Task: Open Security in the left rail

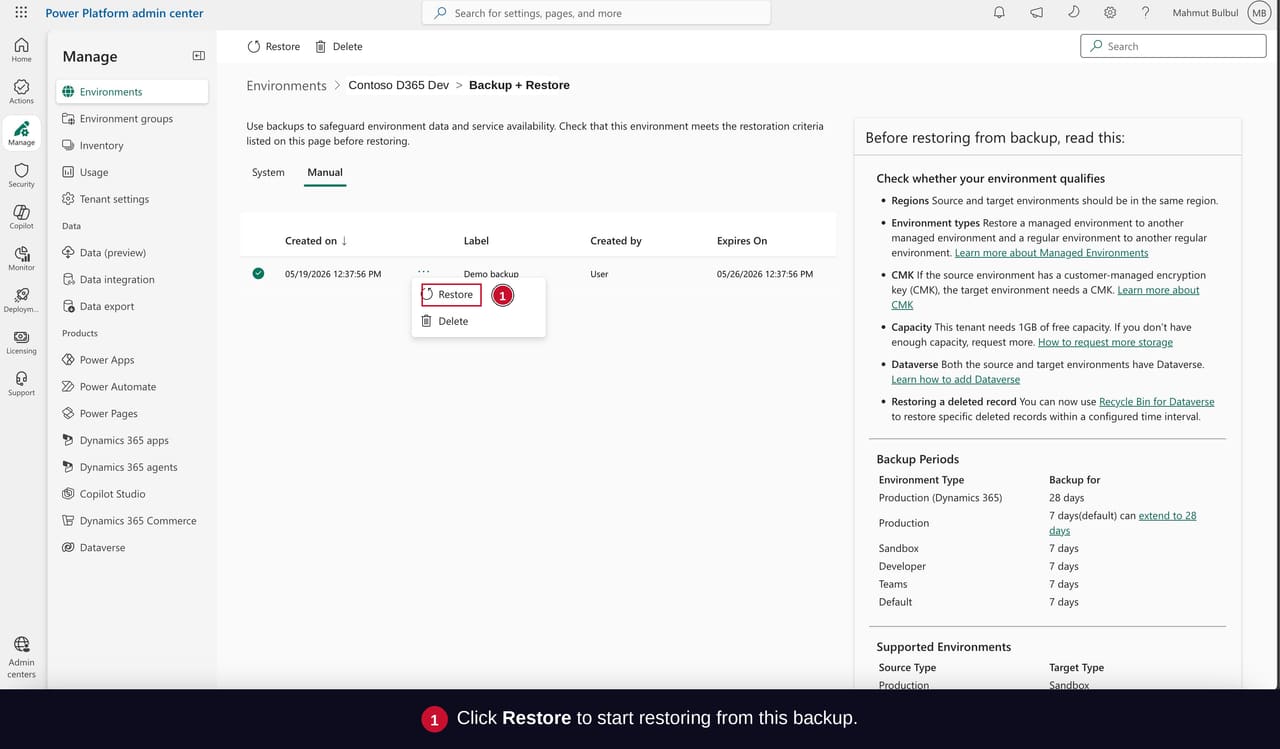Action: 21,176
